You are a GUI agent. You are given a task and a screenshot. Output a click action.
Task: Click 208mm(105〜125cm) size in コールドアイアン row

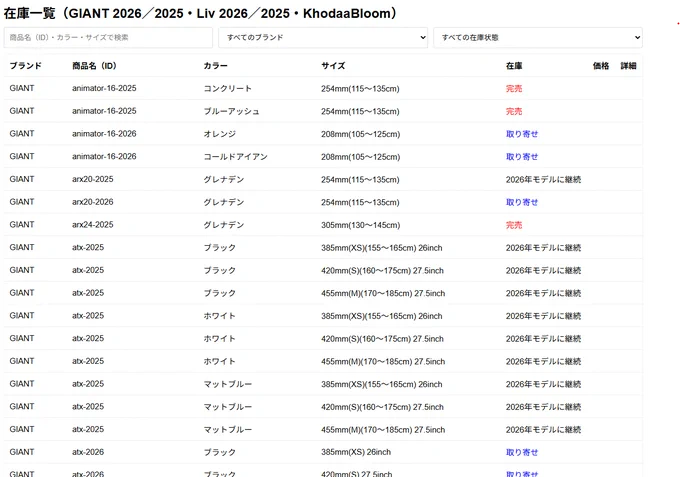coord(360,157)
